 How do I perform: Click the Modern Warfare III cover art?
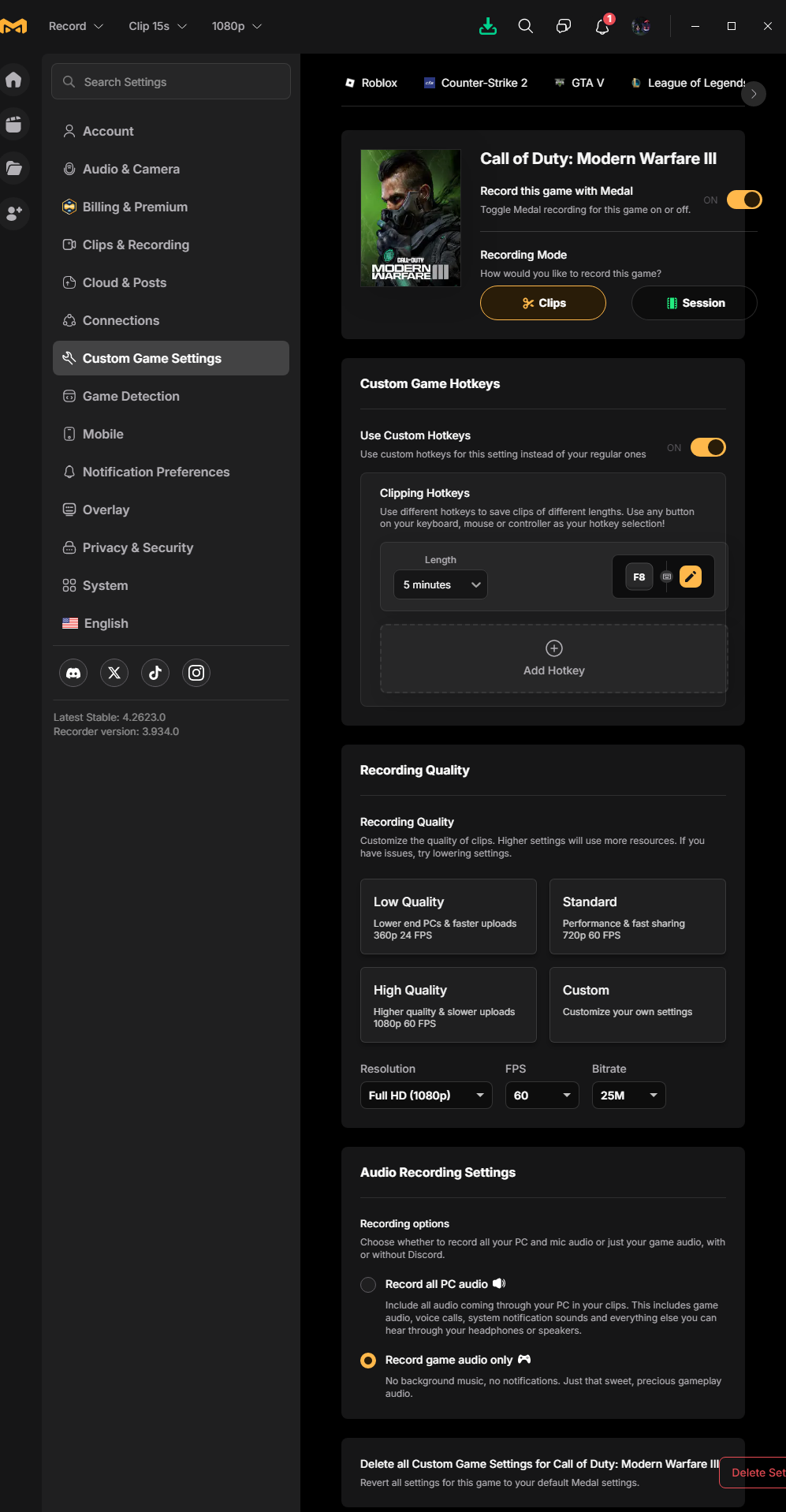tap(411, 218)
